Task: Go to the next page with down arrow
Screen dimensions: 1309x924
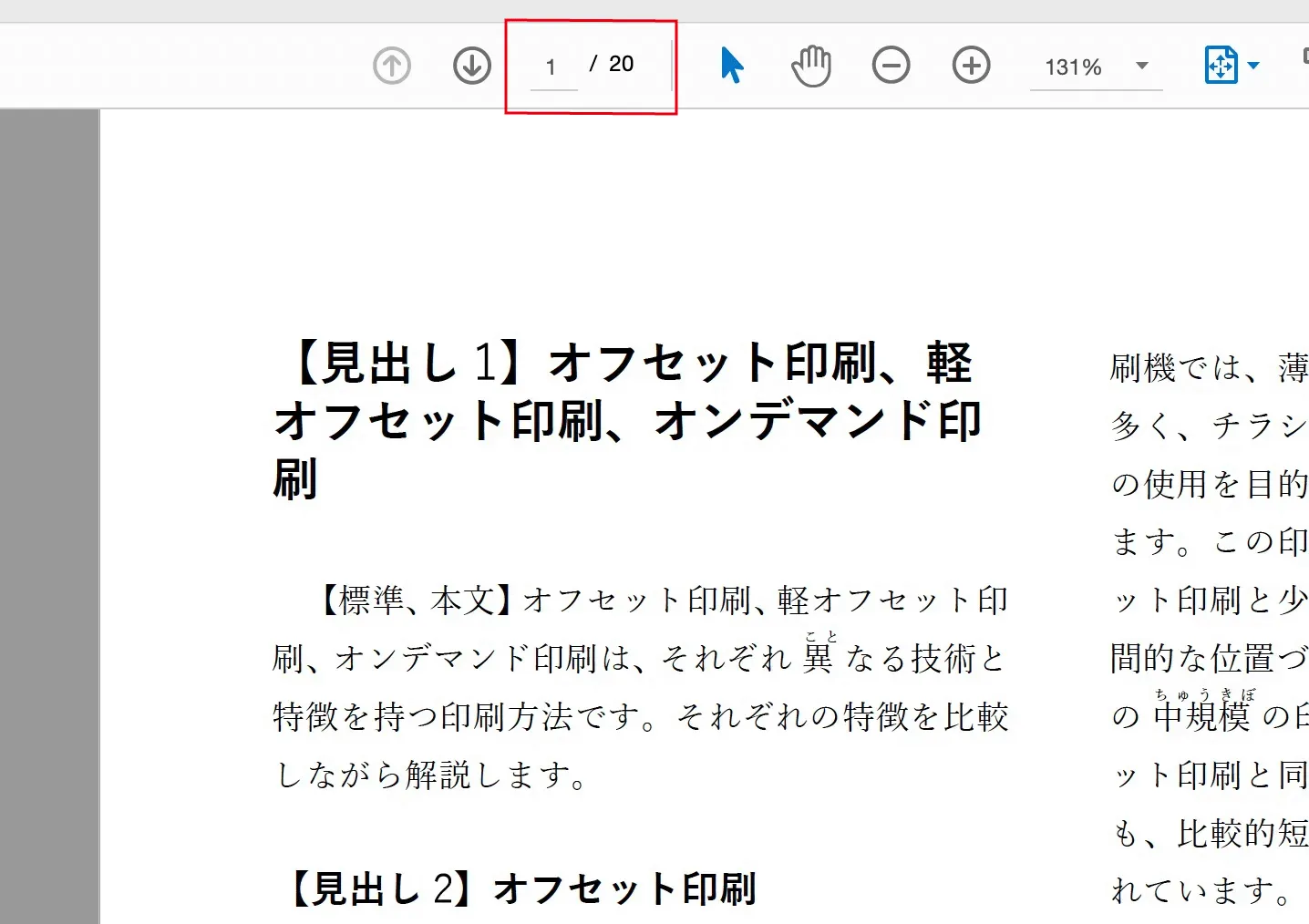Action: 471,66
